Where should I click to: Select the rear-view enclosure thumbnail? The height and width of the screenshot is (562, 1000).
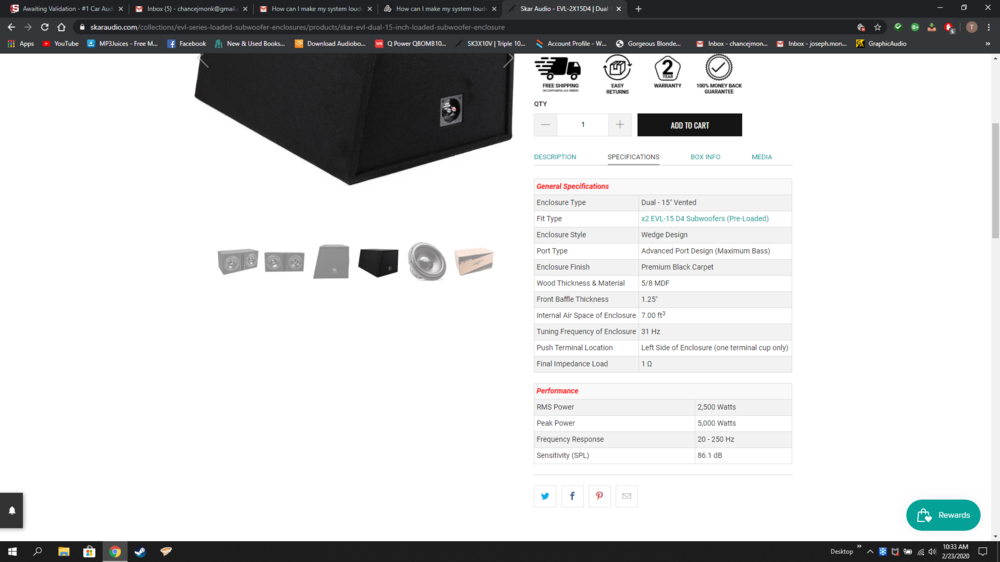[331, 262]
